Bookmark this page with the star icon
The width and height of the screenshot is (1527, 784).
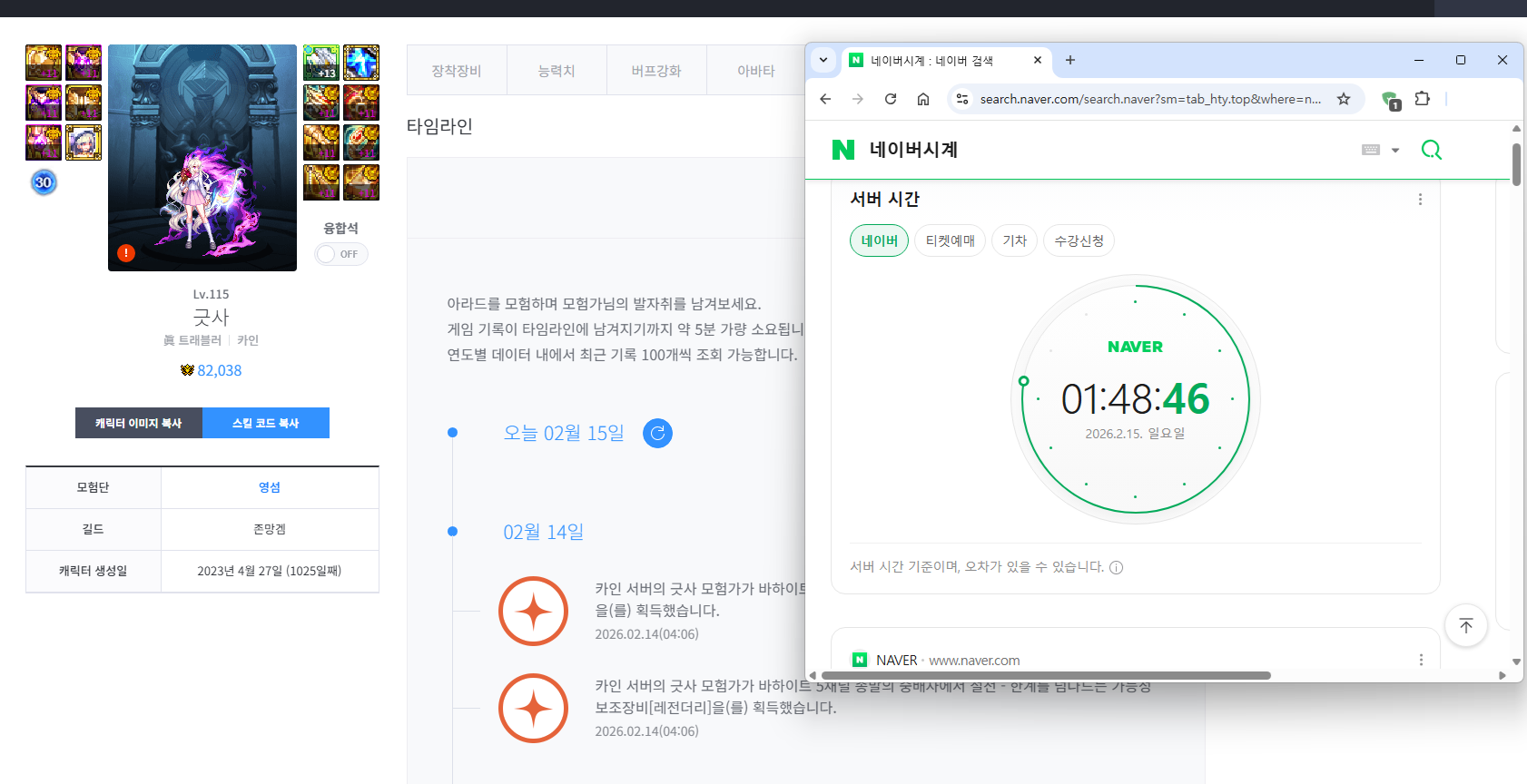coord(1344,99)
